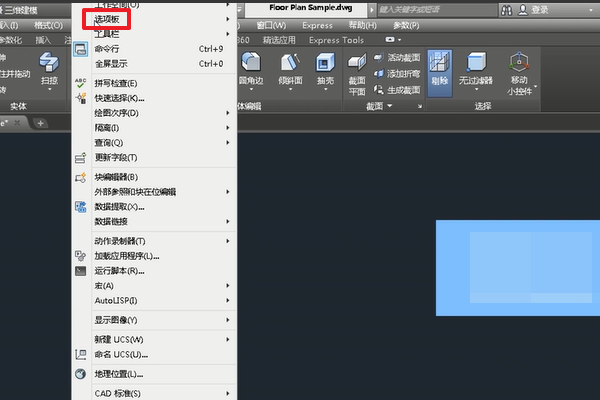Click Generate Section (生成截面) tool
Image resolution: width=600 pixels, height=400 pixels.
point(397,90)
